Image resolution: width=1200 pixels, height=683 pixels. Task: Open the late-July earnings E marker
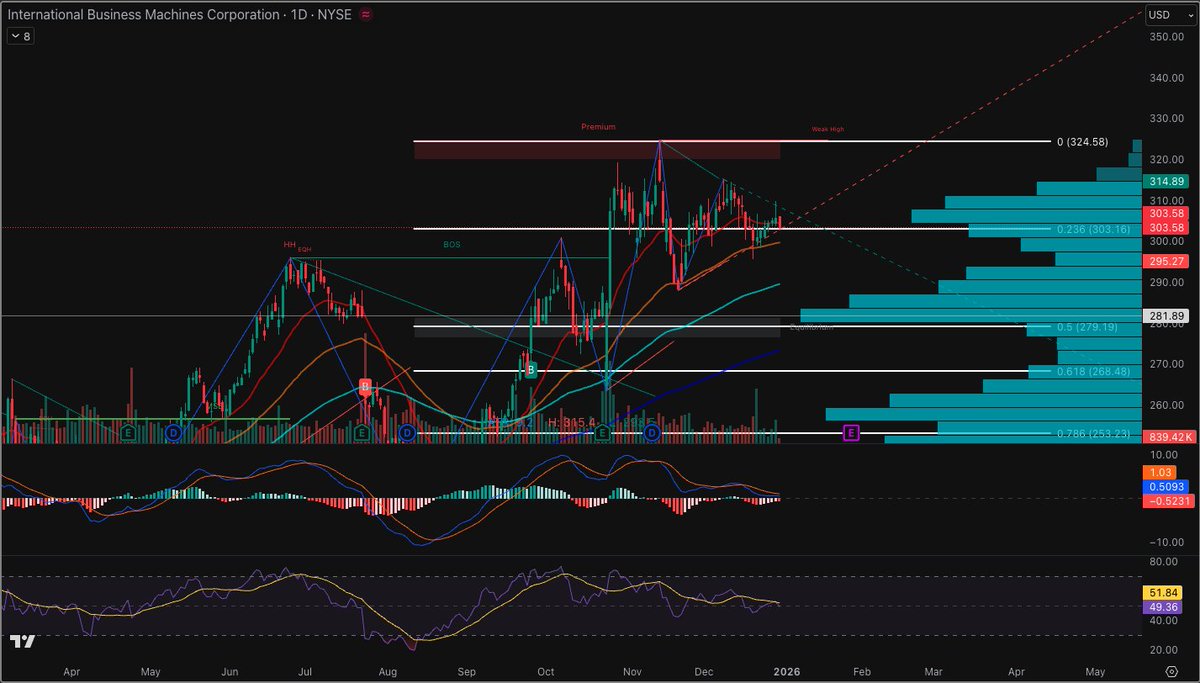pos(362,433)
